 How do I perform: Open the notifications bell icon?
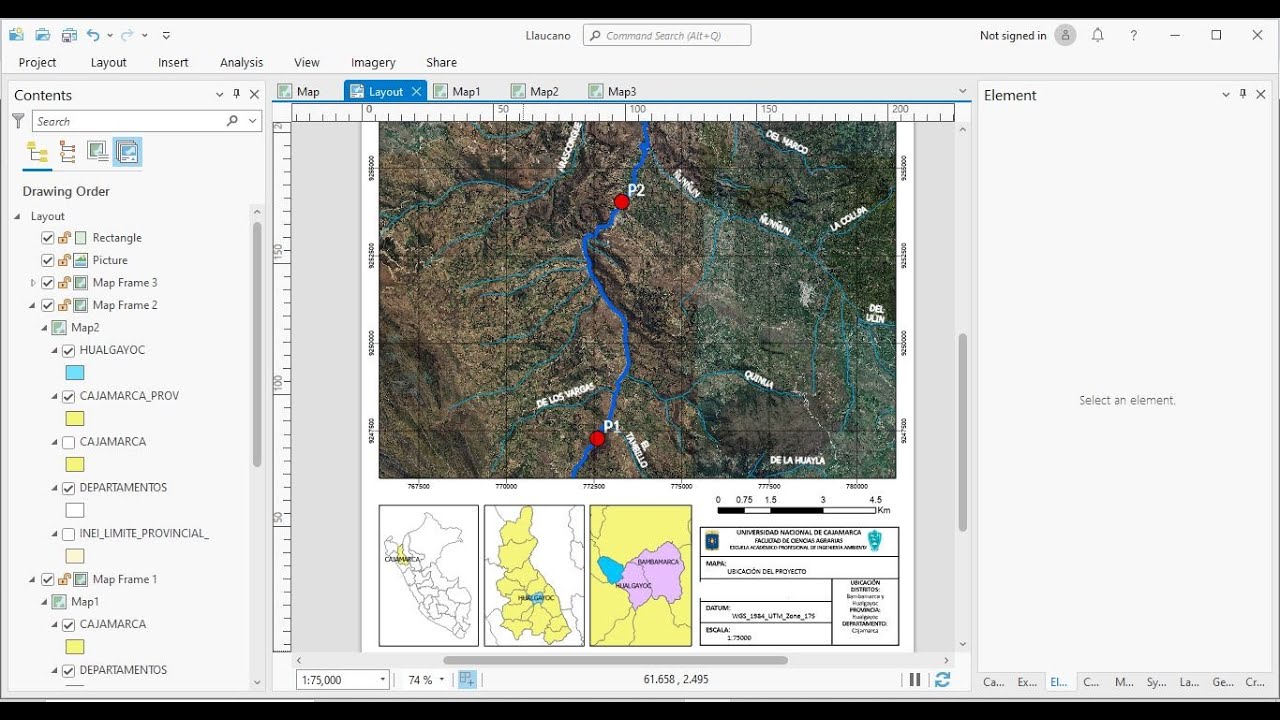click(x=1098, y=35)
